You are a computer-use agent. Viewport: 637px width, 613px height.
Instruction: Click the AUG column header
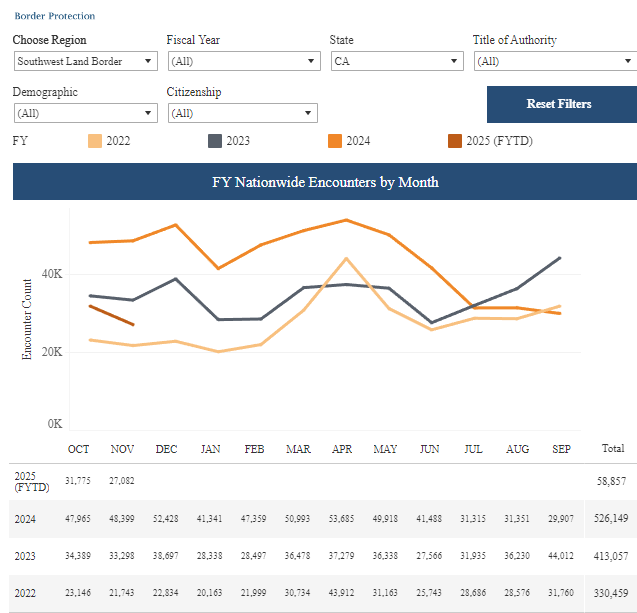click(518, 449)
